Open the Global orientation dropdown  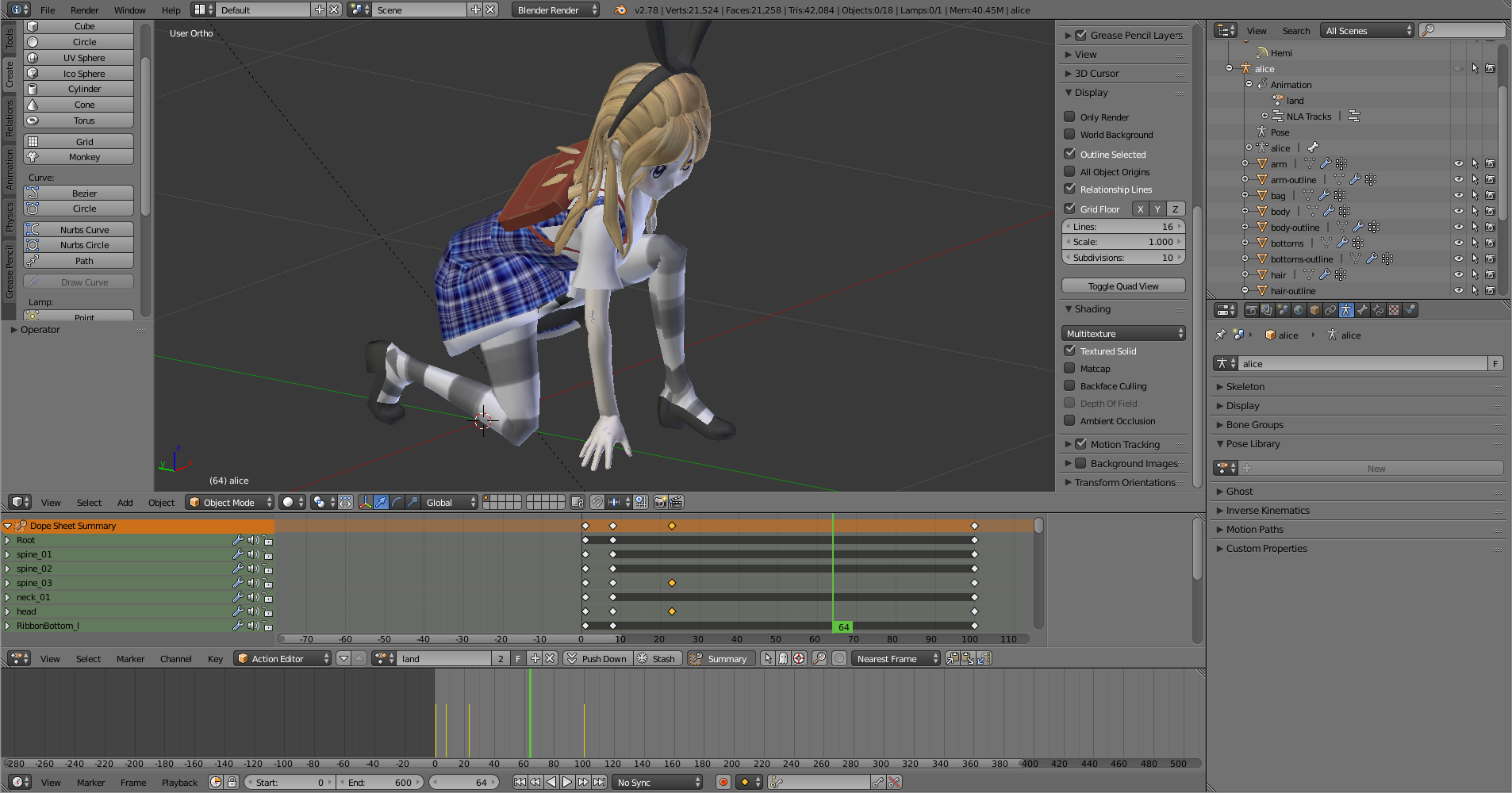pos(450,502)
